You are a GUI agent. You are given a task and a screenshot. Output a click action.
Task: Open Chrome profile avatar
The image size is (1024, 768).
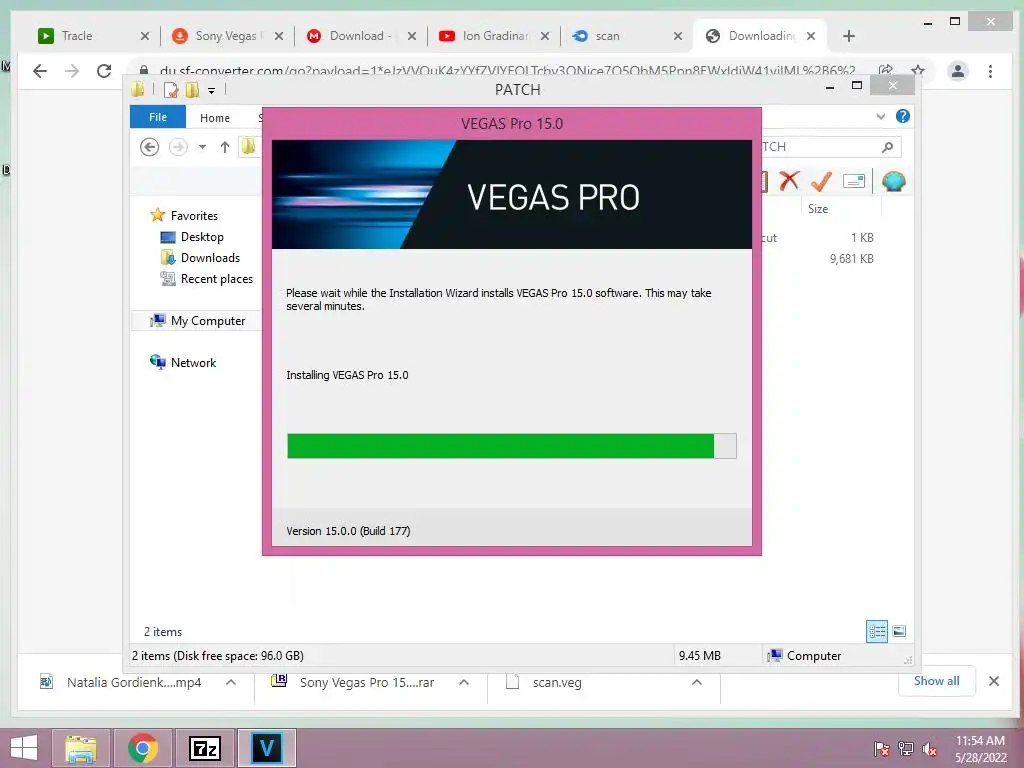pyautogui.click(x=958, y=71)
